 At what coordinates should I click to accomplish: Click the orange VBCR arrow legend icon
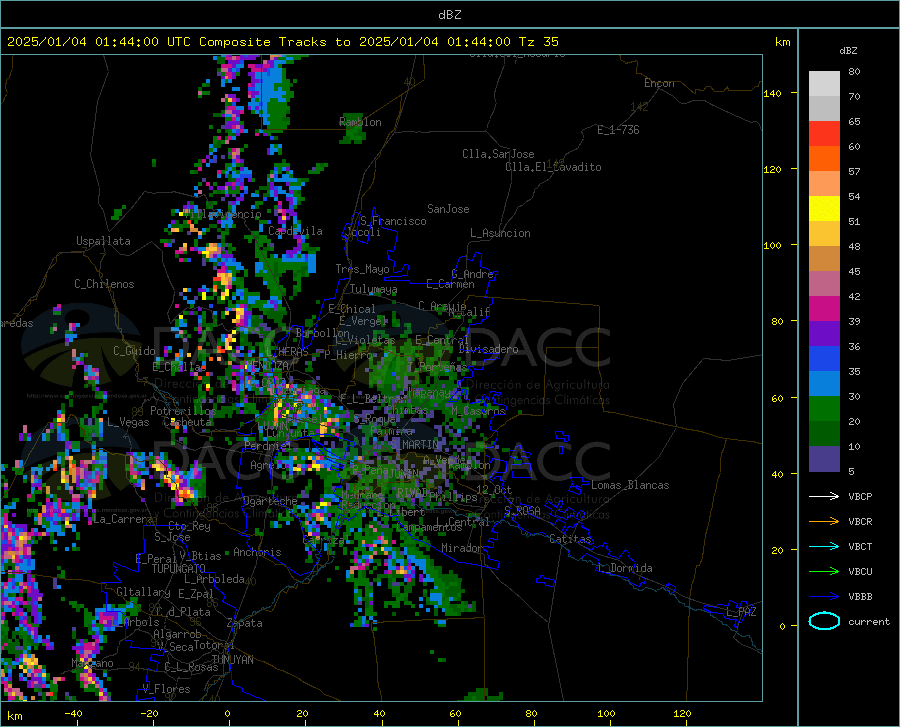824,522
